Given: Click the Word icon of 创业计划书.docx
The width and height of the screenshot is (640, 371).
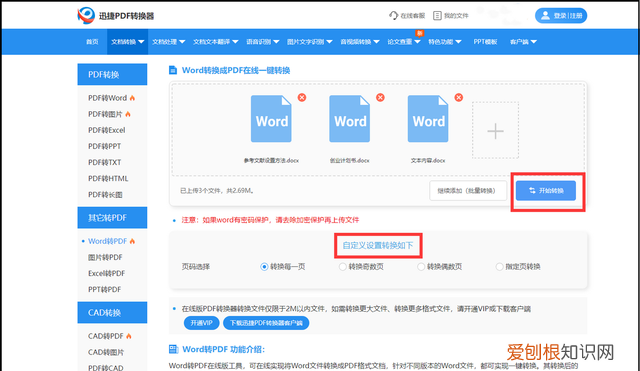Looking at the screenshot, I should [x=349, y=119].
